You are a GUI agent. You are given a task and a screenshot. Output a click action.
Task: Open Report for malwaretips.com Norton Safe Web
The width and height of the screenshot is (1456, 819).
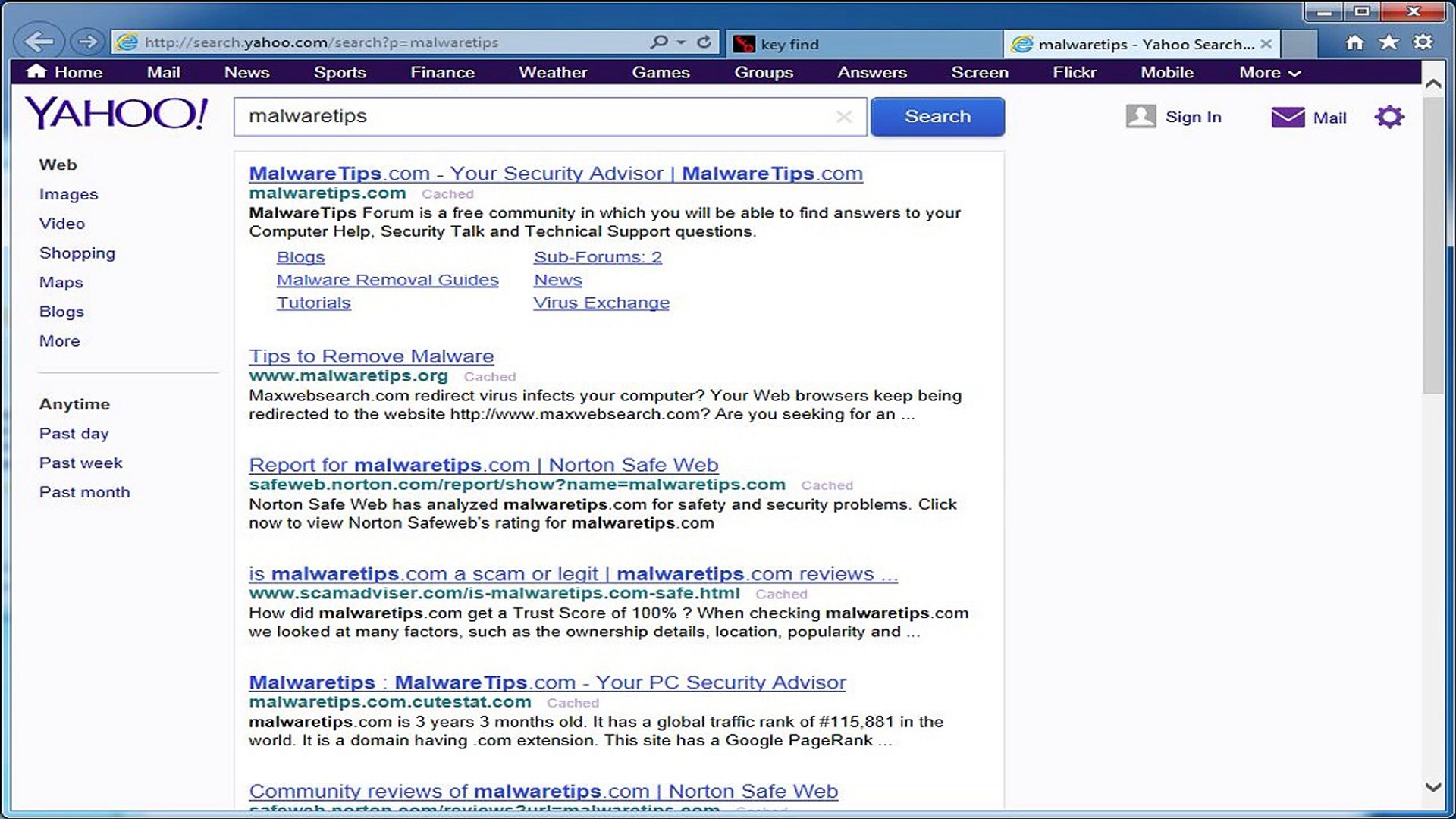click(x=484, y=465)
